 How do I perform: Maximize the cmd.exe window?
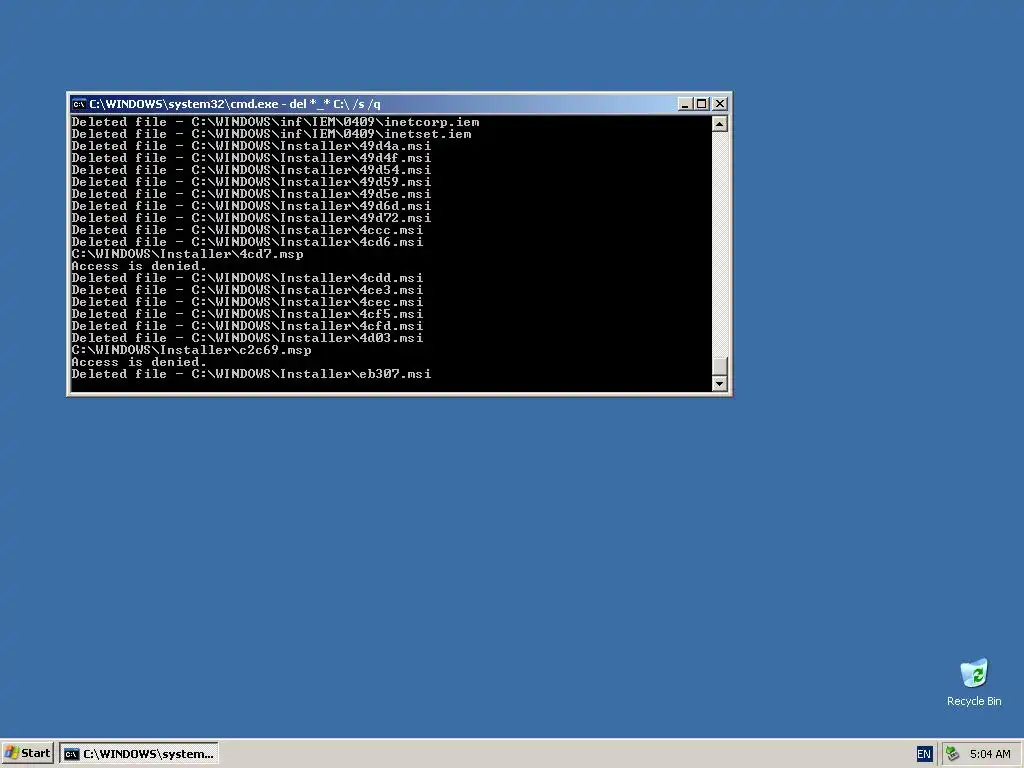701,104
